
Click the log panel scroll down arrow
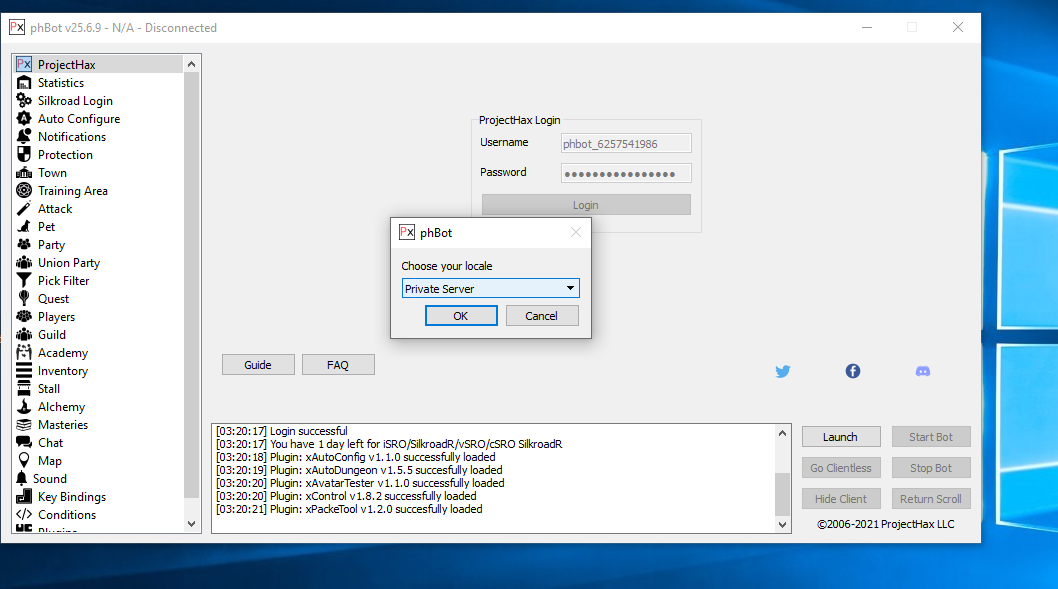pyautogui.click(x=782, y=524)
